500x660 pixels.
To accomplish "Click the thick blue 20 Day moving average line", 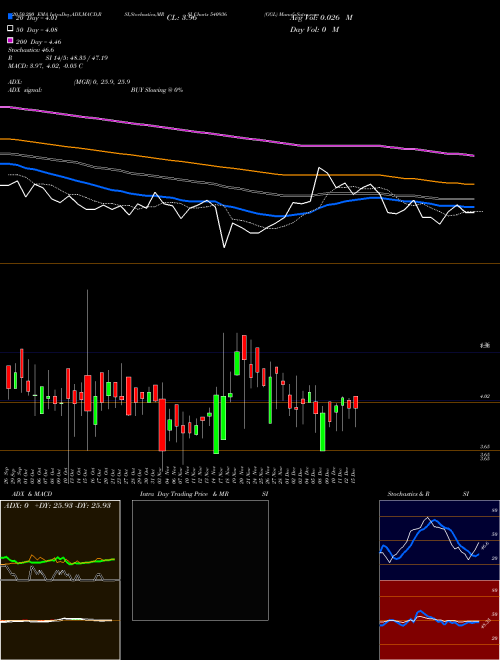I will 236,209.
